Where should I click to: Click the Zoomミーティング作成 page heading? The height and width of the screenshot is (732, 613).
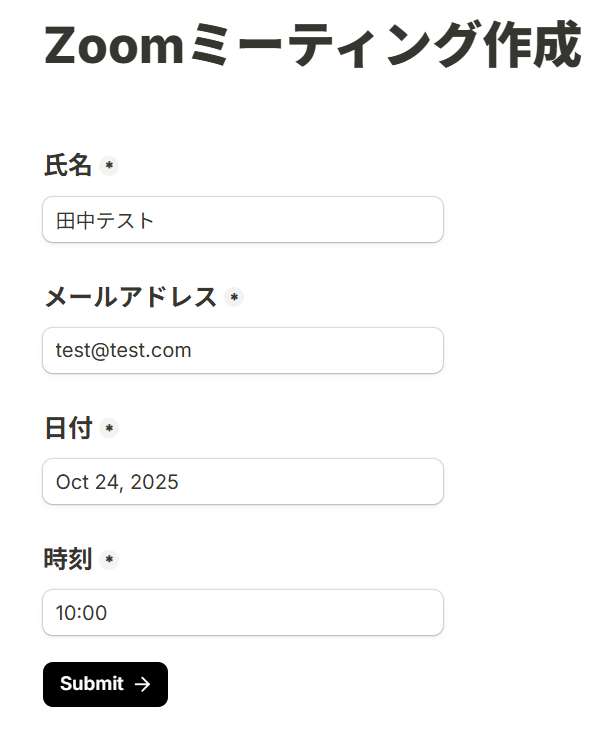311,45
